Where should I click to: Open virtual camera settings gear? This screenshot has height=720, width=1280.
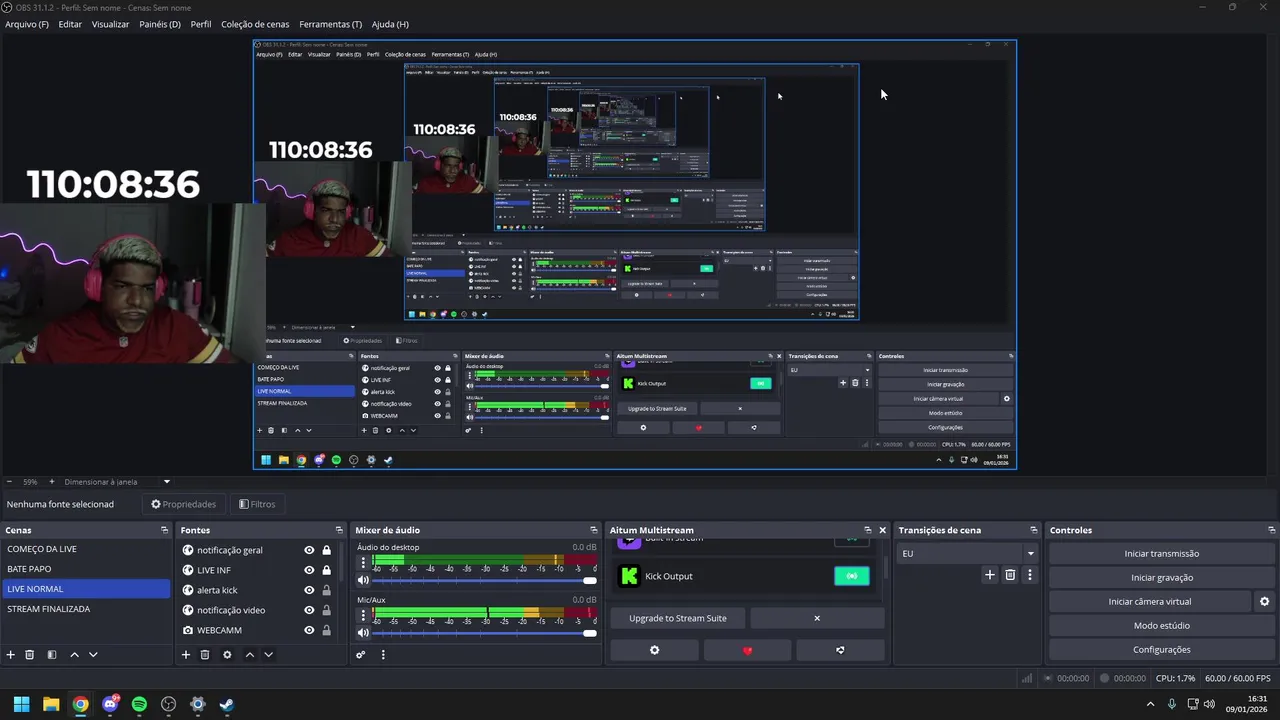[x=1264, y=602]
